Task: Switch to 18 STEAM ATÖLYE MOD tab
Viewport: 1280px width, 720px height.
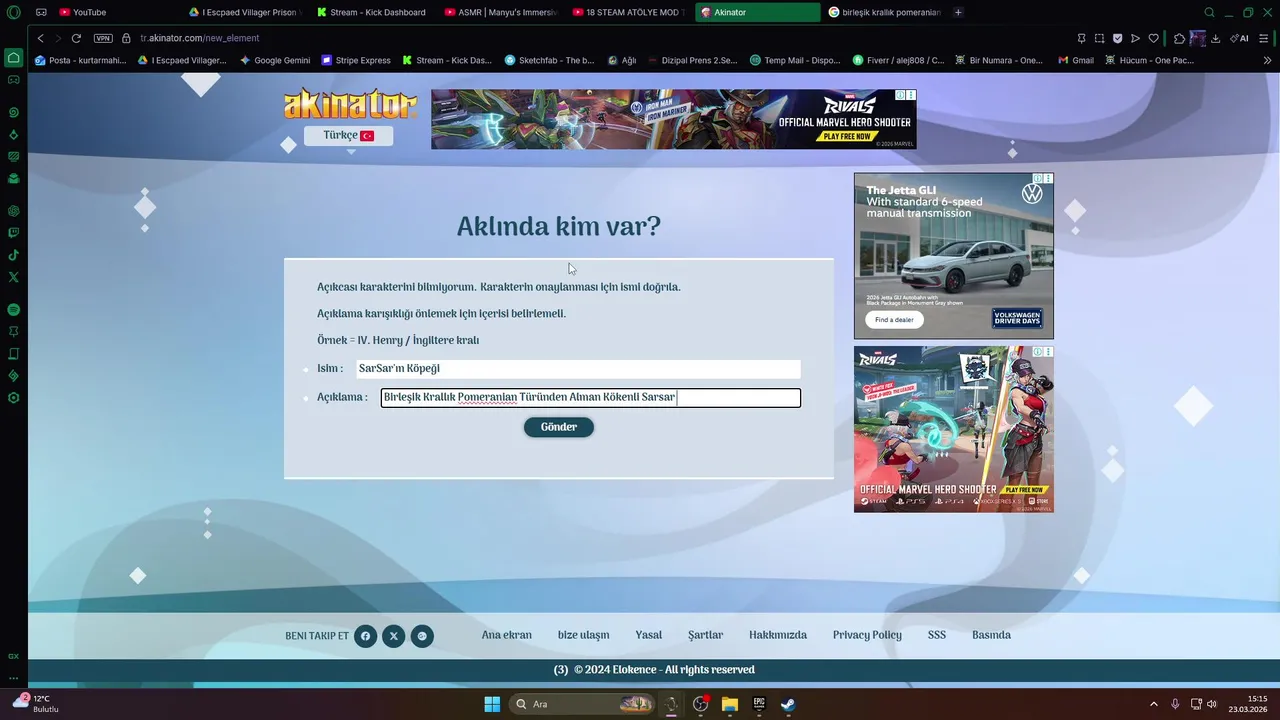Action: pos(629,12)
